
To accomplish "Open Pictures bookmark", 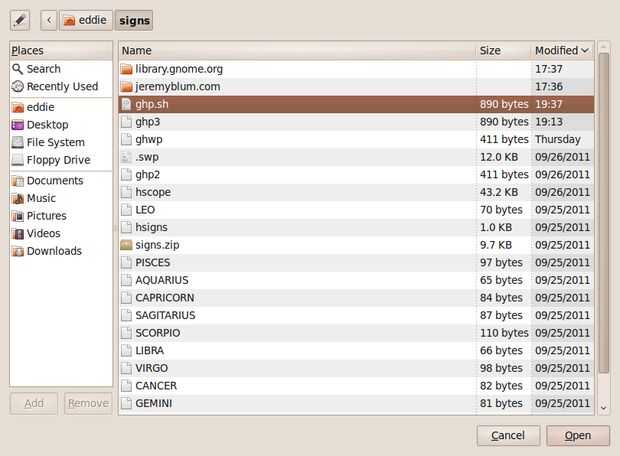I will (61, 216).
